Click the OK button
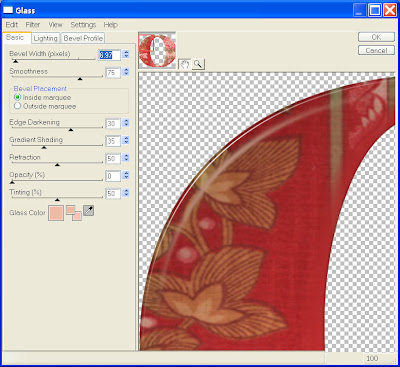 tap(376, 37)
